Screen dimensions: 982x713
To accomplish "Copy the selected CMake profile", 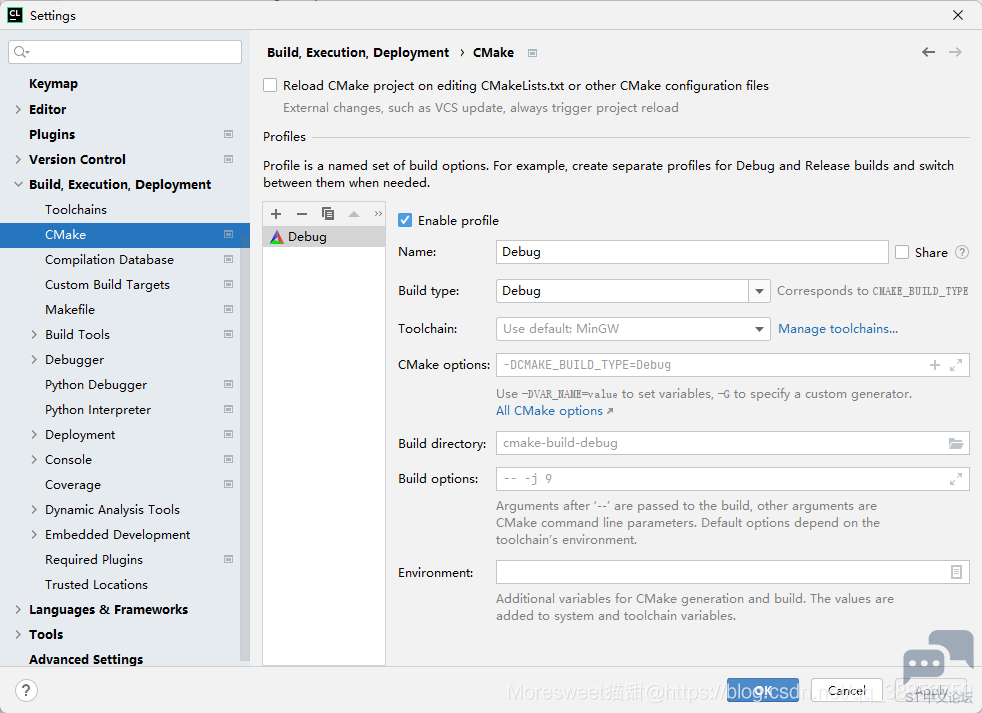I will tap(328, 214).
